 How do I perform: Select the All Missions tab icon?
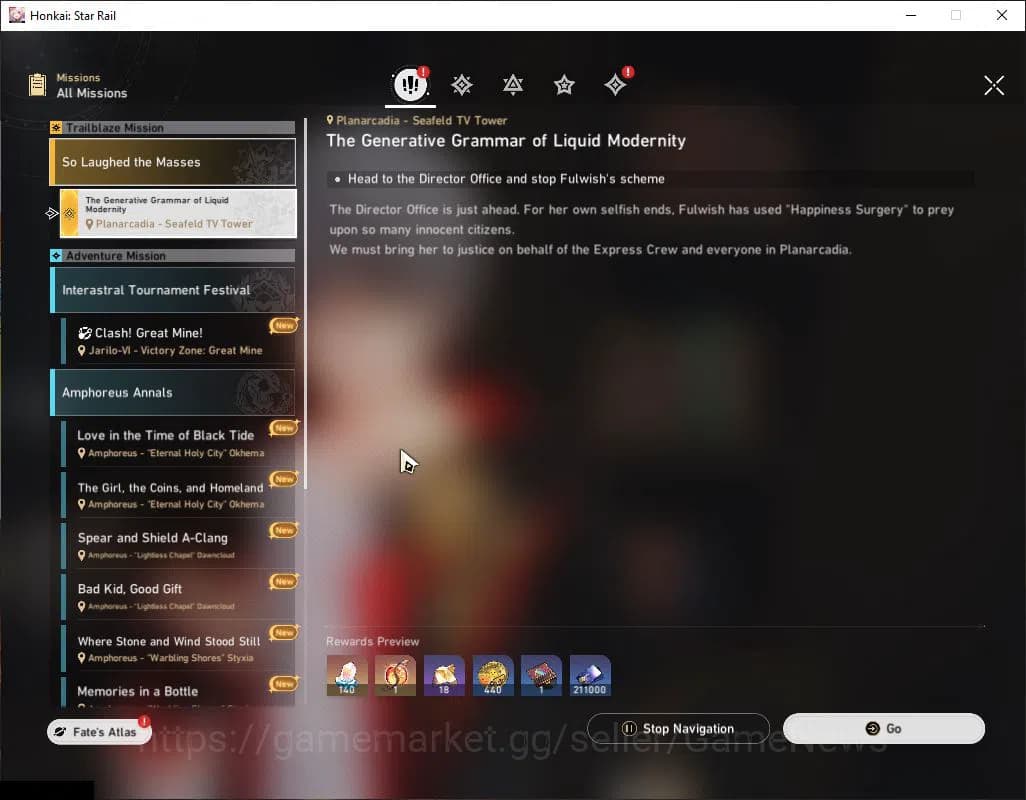(410, 84)
